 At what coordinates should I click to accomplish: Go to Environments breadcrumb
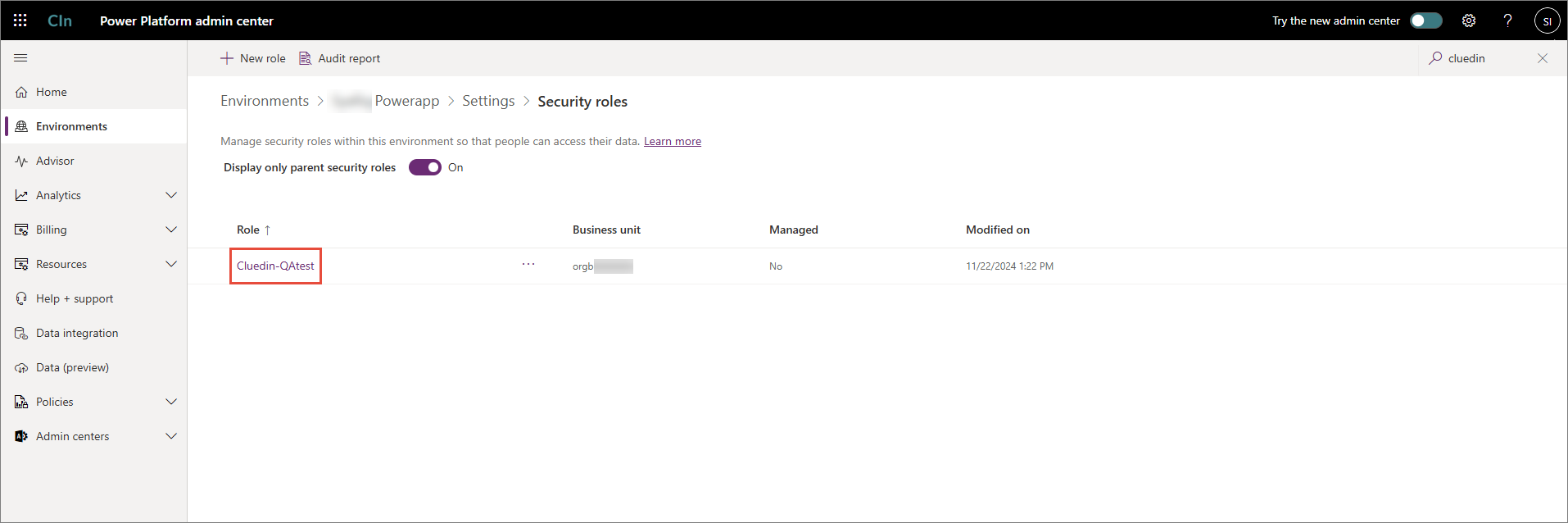pos(265,101)
